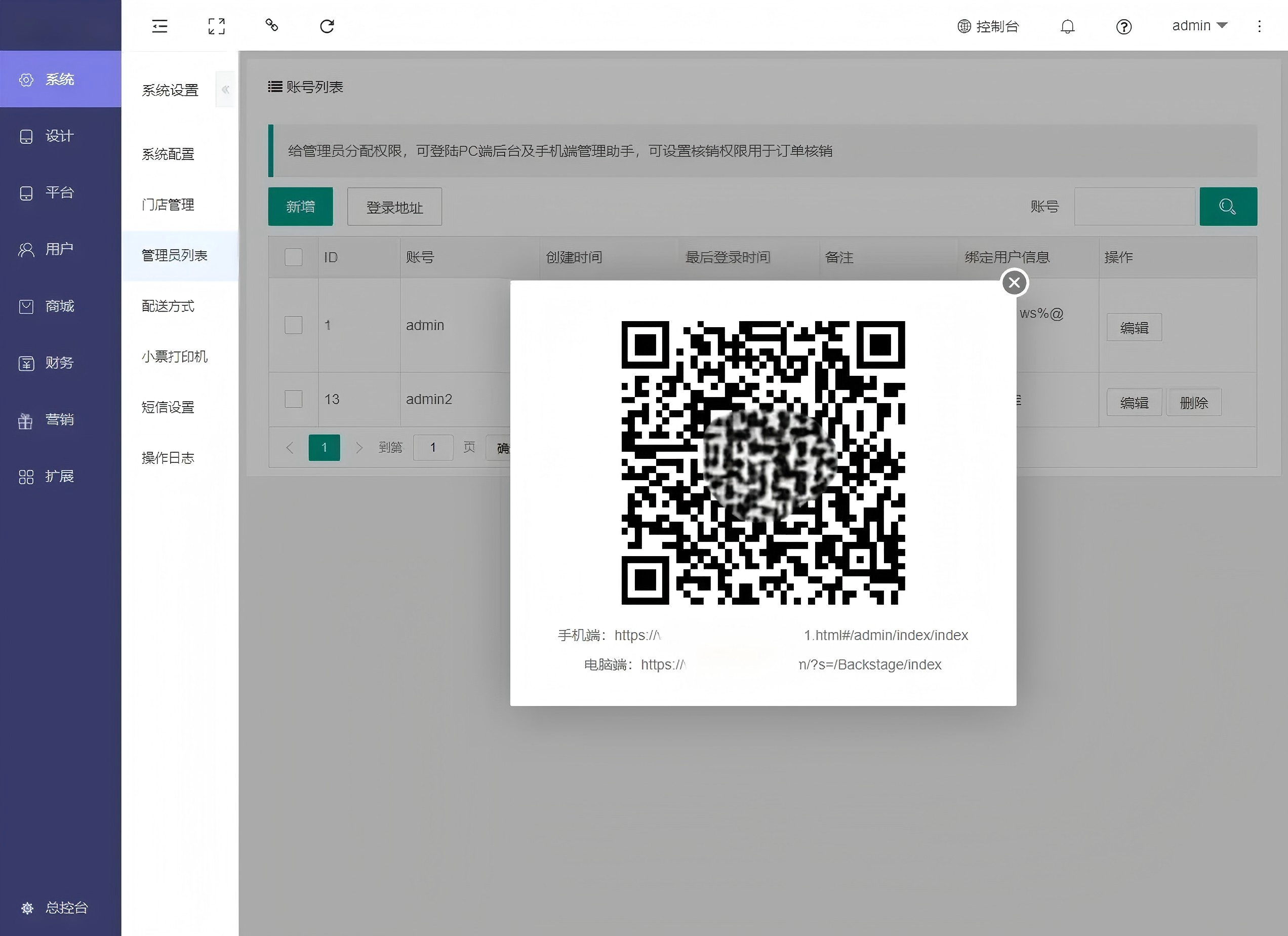This screenshot has height=936, width=1288.
Task: Collapse the secondary system settings panel
Action: click(x=225, y=90)
